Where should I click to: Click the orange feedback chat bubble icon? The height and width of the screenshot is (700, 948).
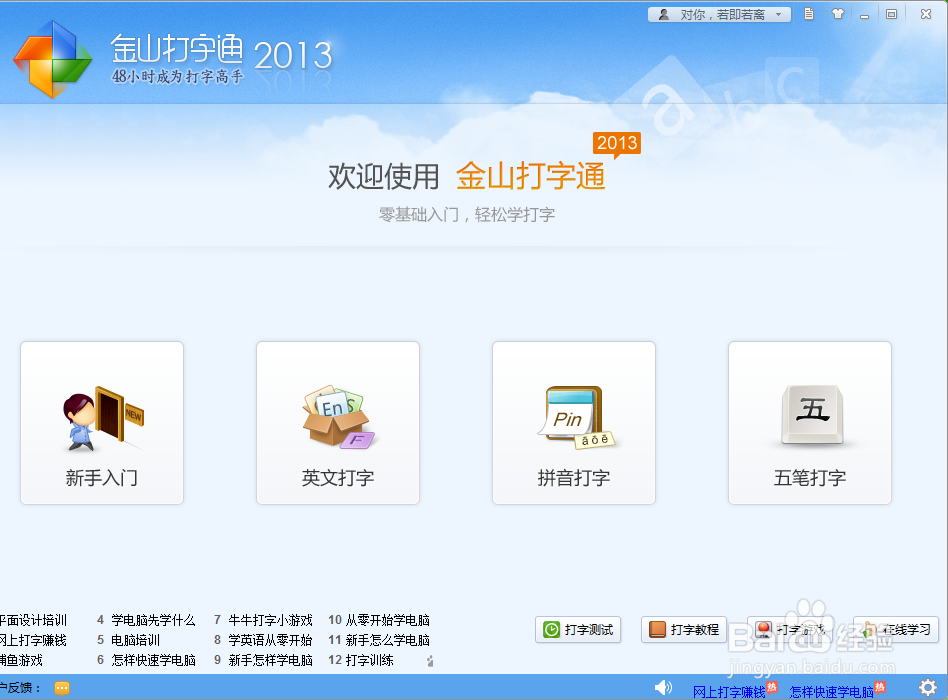pyautogui.click(x=62, y=688)
